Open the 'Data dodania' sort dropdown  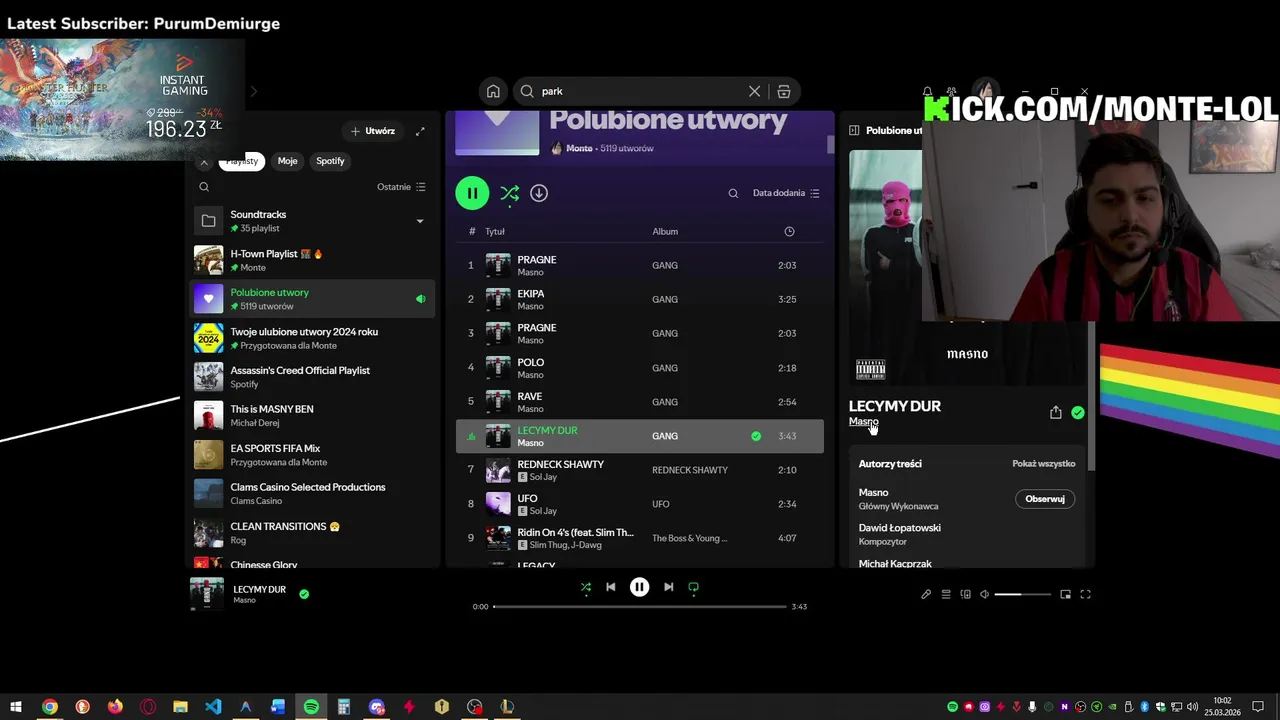coord(786,193)
